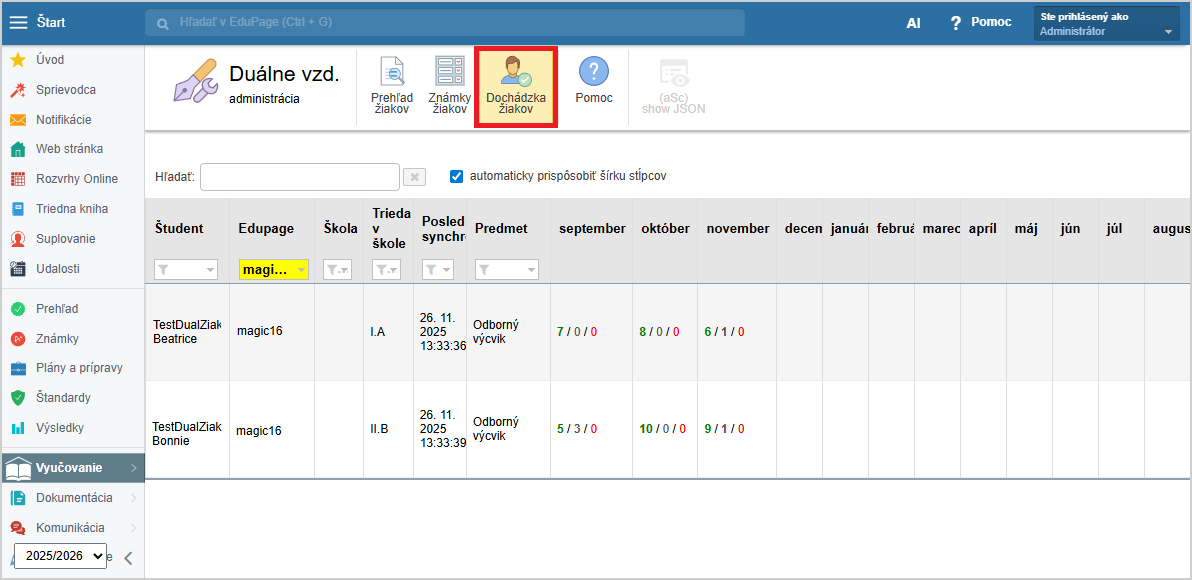Screen dimensions: 1192x580
Task: Open Rozvrhy Online calendar icon
Action: (17, 179)
